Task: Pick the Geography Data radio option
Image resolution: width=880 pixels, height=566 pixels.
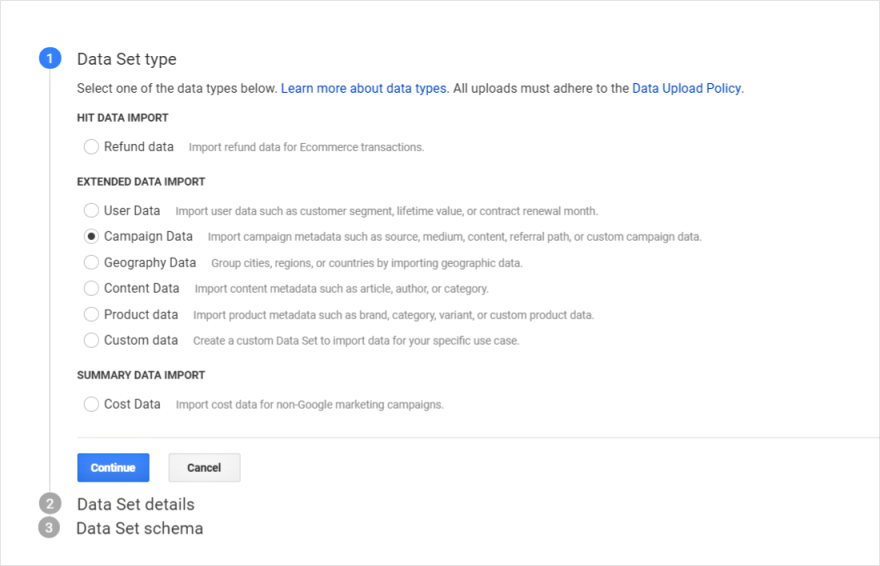Action: 91,262
